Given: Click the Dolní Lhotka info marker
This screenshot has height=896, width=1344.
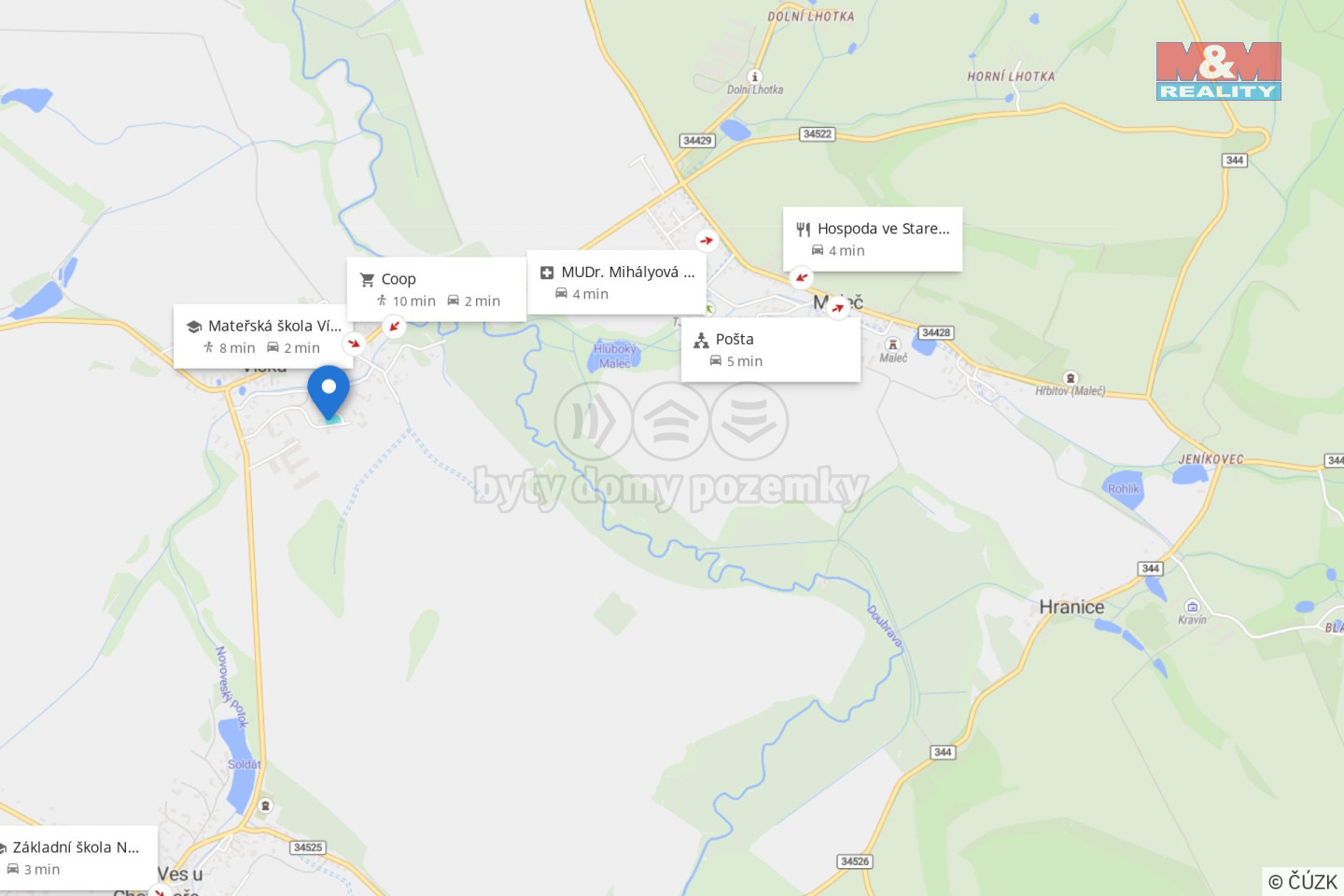Looking at the screenshot, I should 754,77.
